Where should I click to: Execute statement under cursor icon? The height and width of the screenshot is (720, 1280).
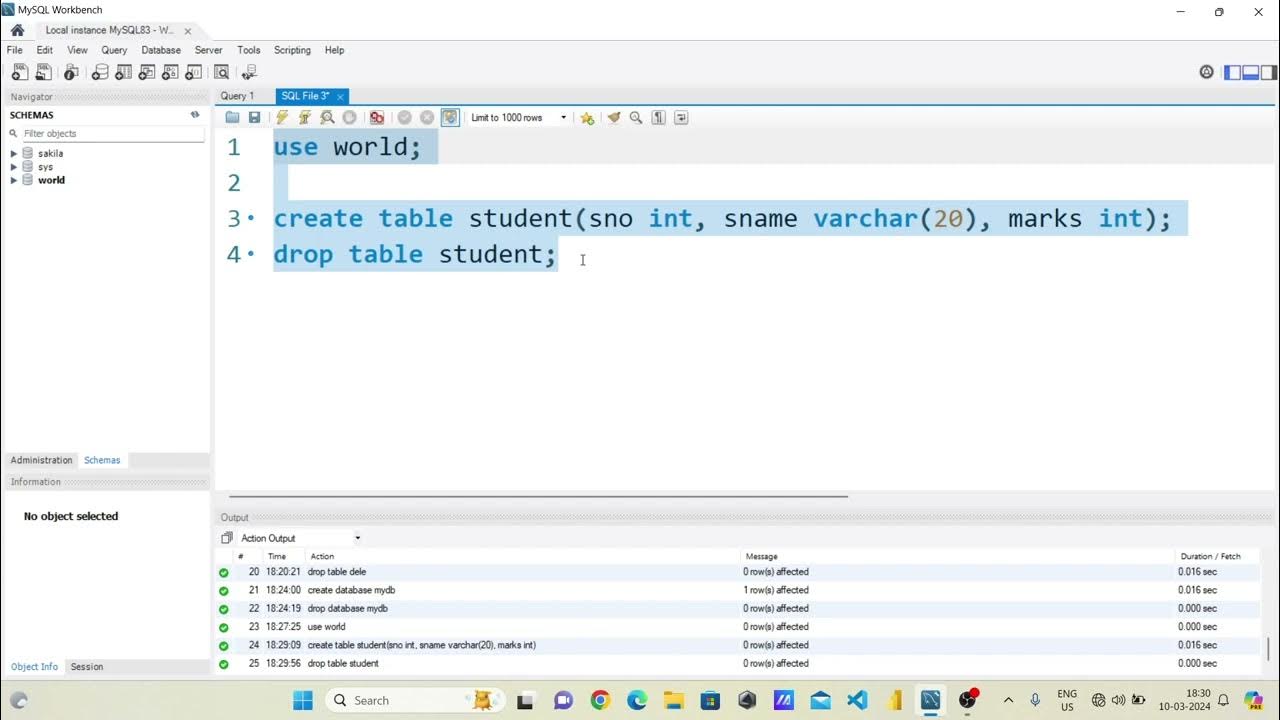305,117
